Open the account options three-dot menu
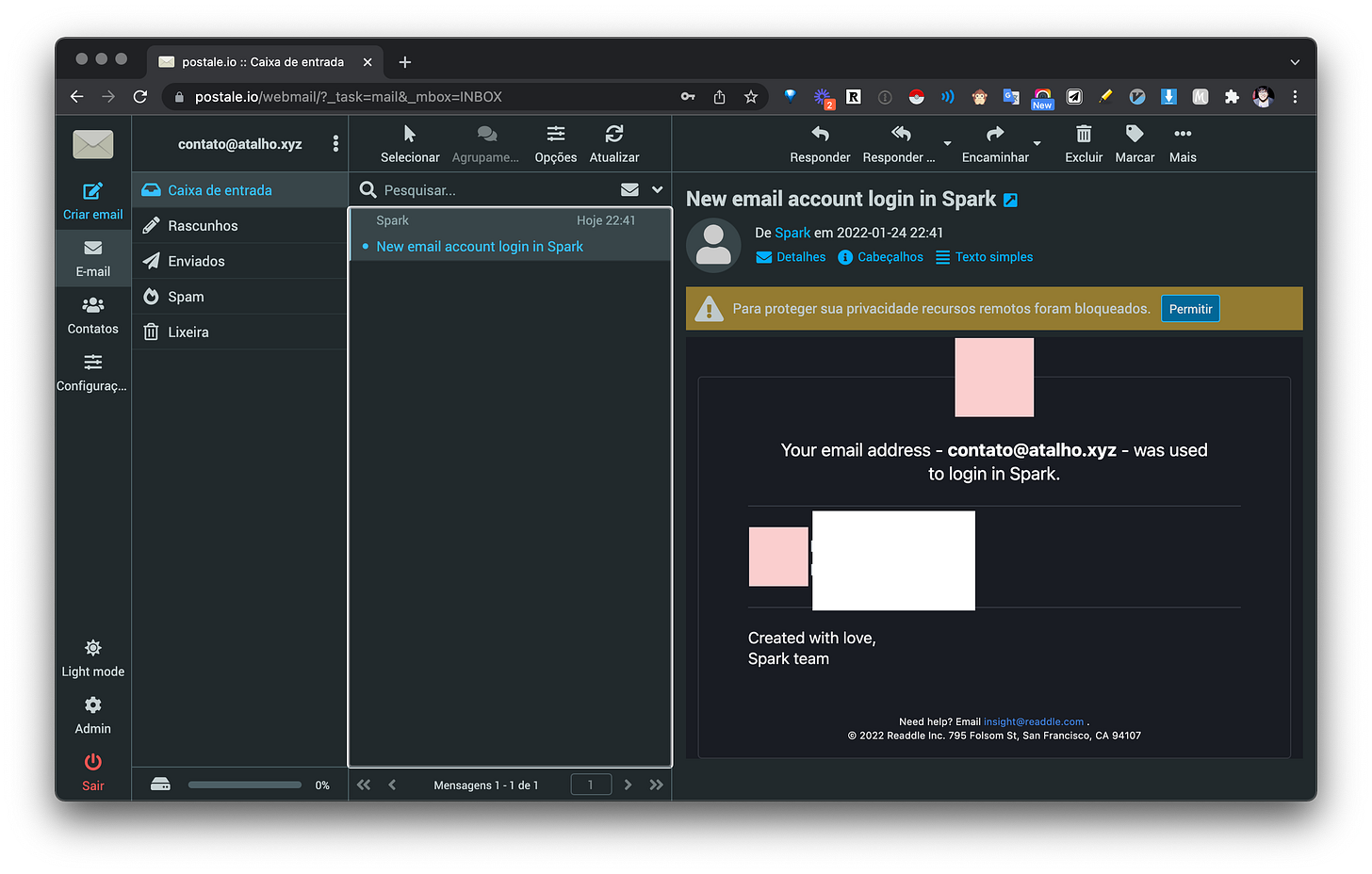The height and width of the screenshot is (874, 1372). click(x=335, y=143)
